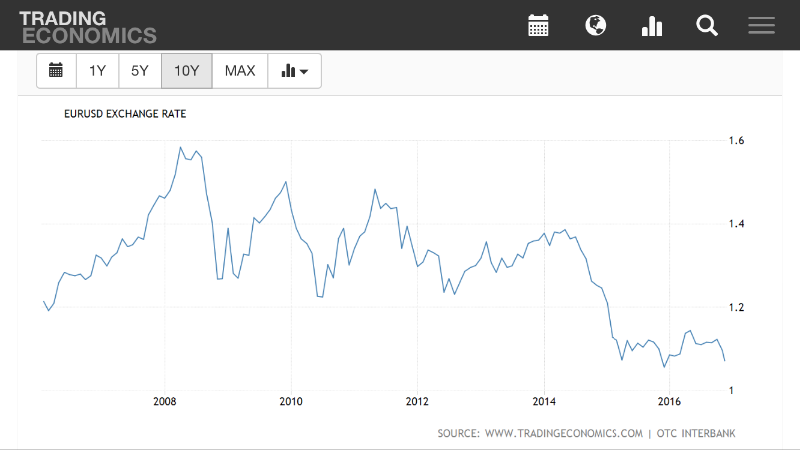Click the 1.2 value on the y-axis

pos(735,307)
